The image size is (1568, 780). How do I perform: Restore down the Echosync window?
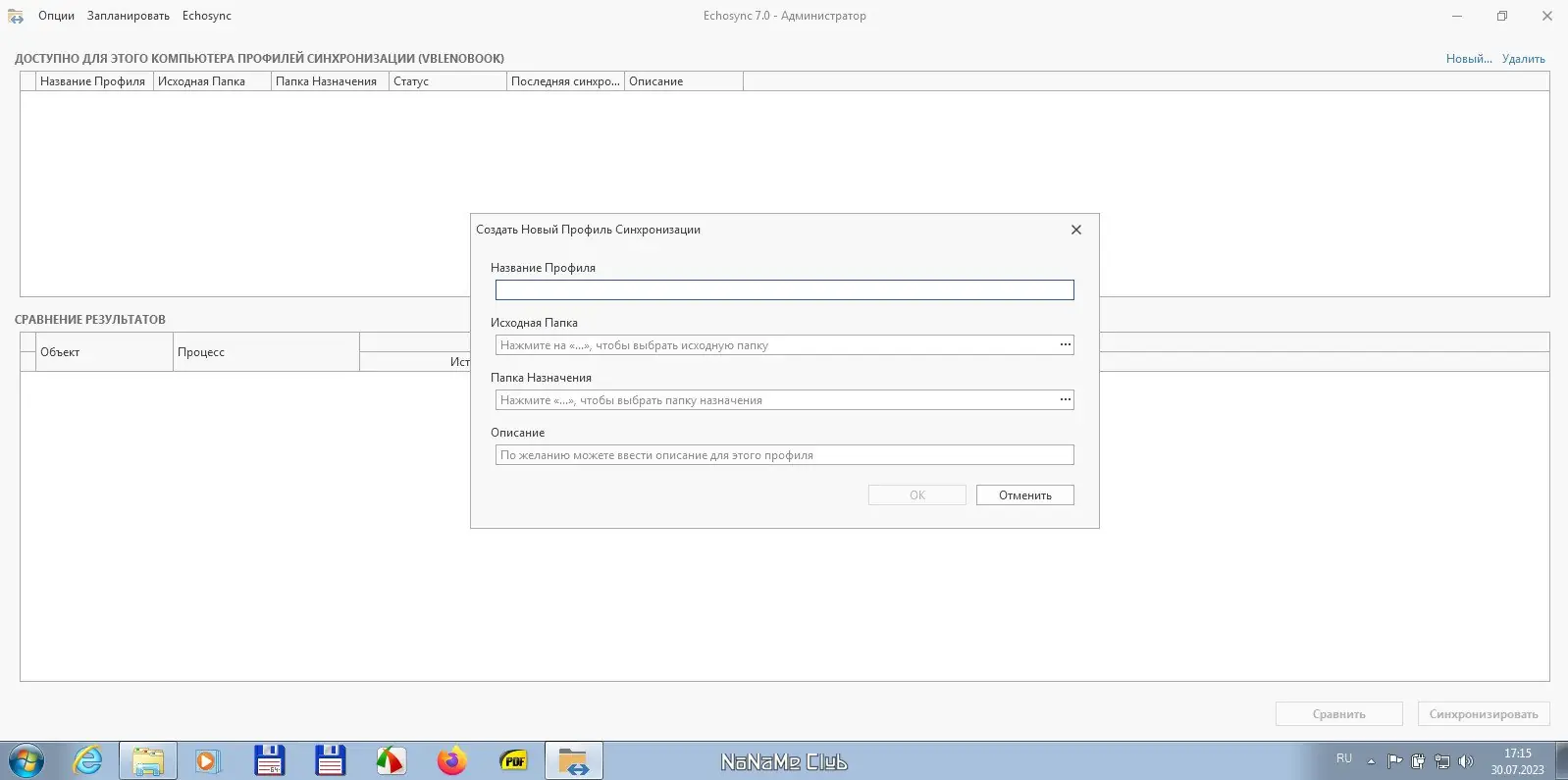(1501, 16)
